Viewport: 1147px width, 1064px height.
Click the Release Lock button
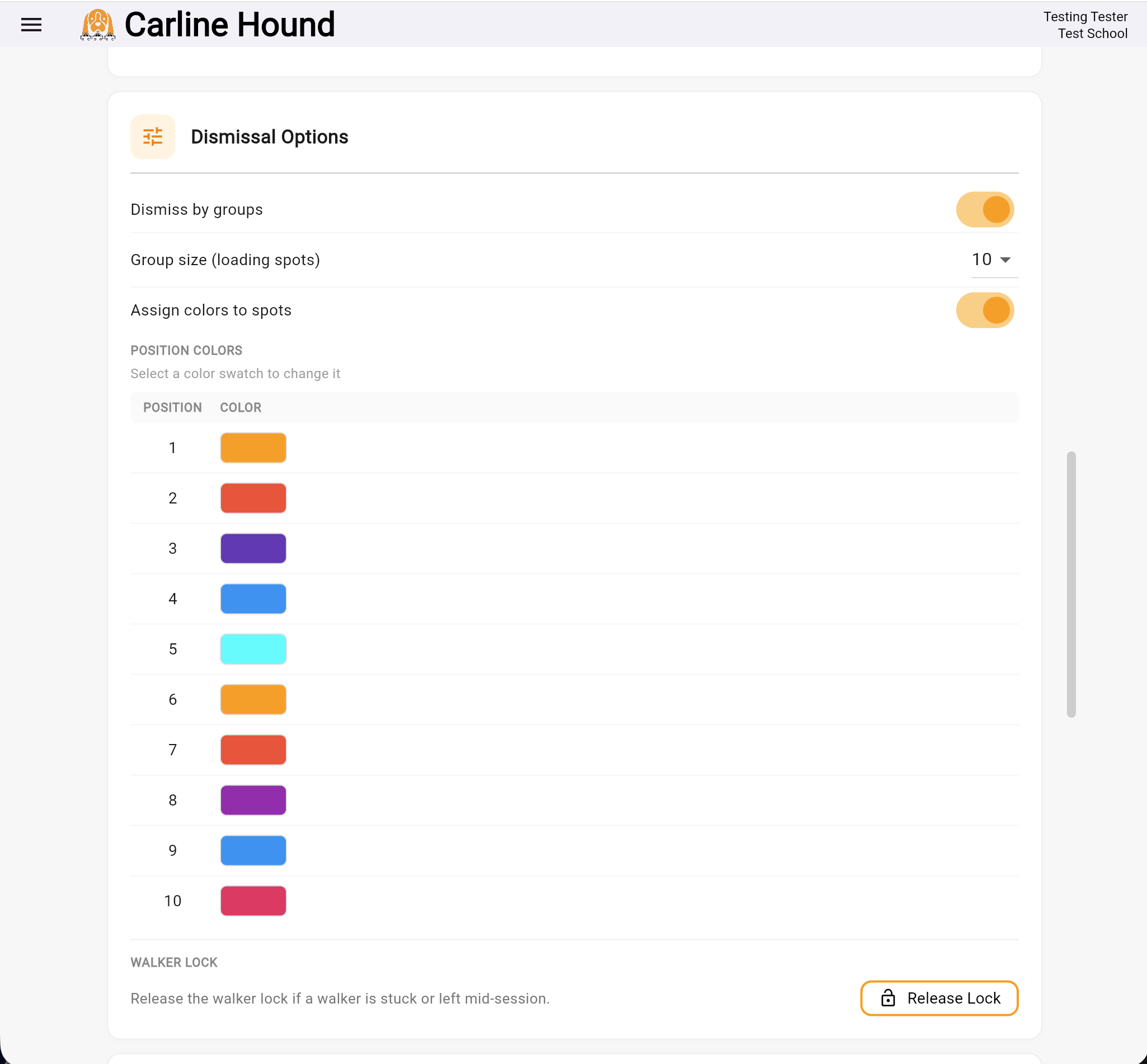[939, 998]
